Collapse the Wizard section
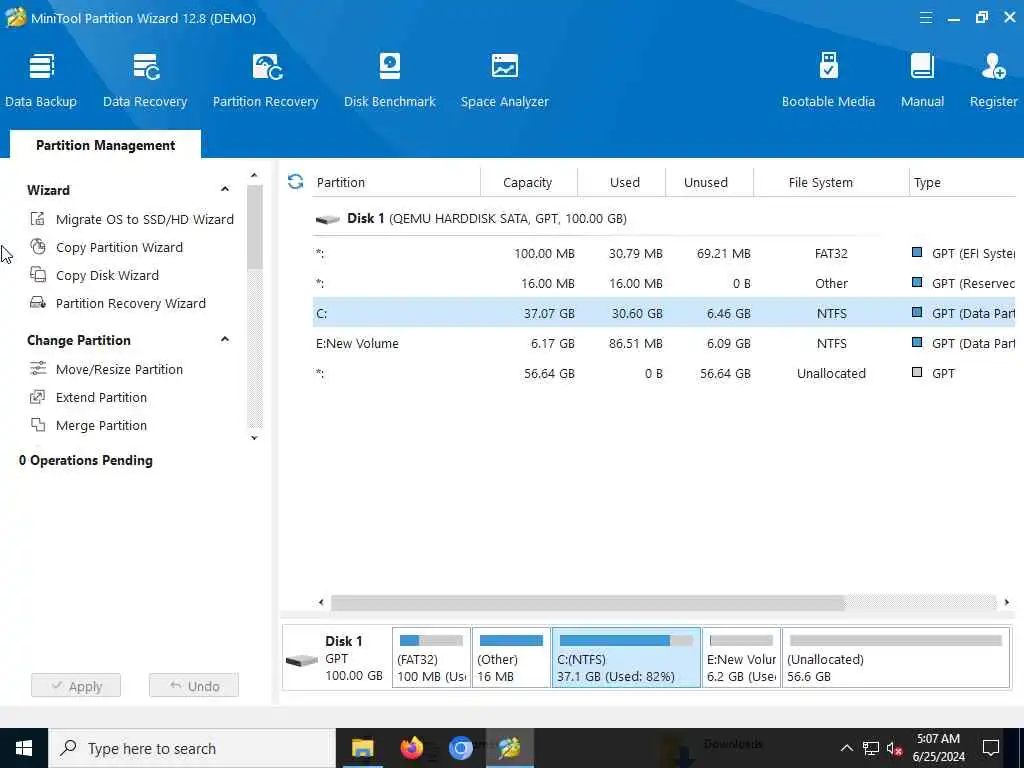Image resolution: width=1024 pixels, height=768 pixels. 225,189
